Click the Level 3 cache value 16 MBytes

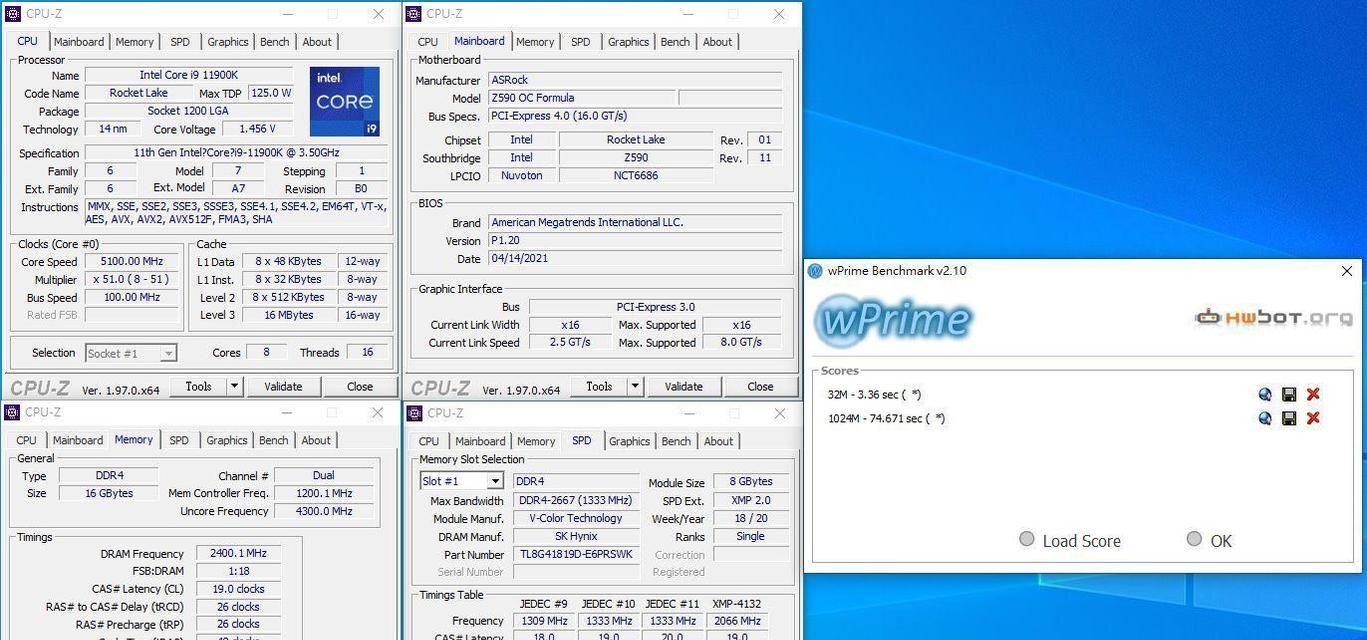[289, 315]
